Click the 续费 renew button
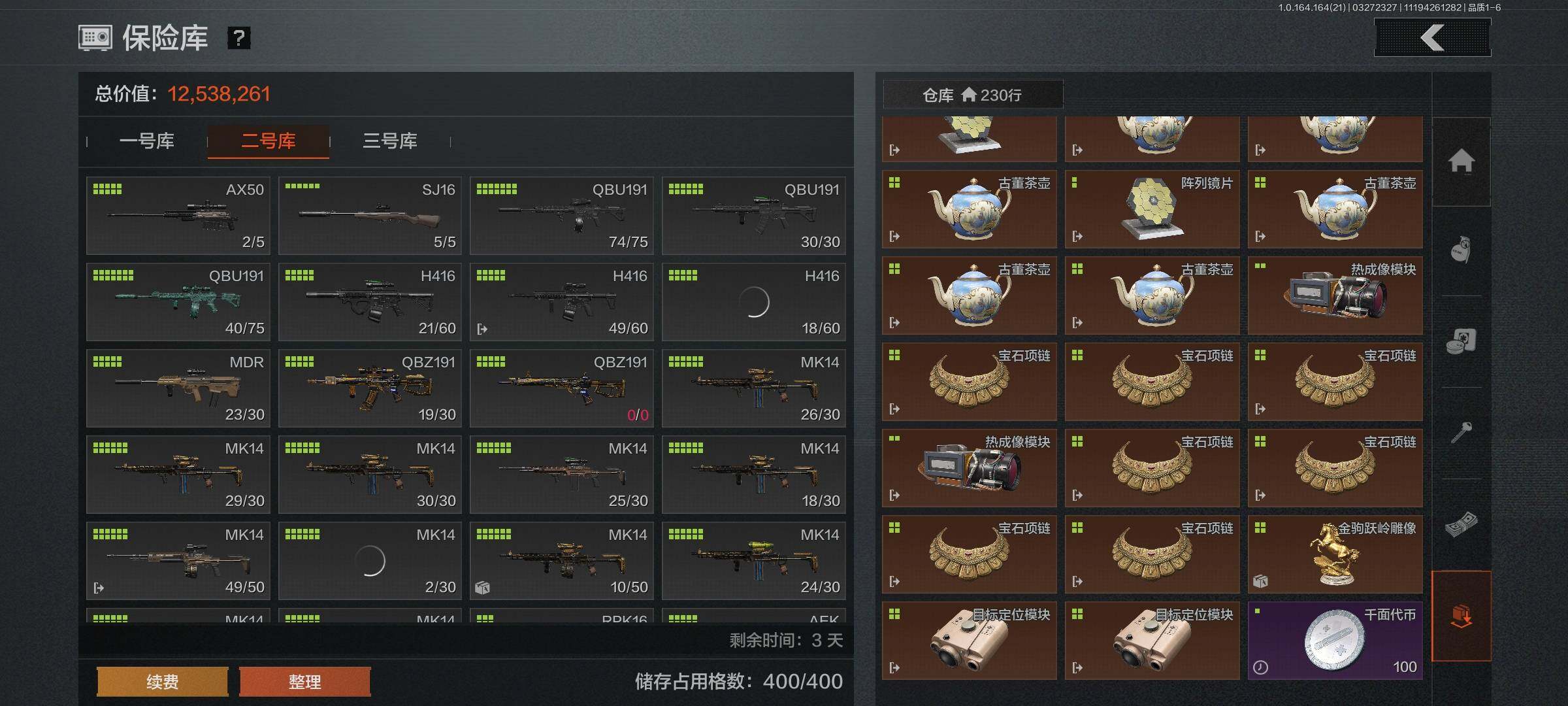The image size is (1568, 706). pos(162,682)
